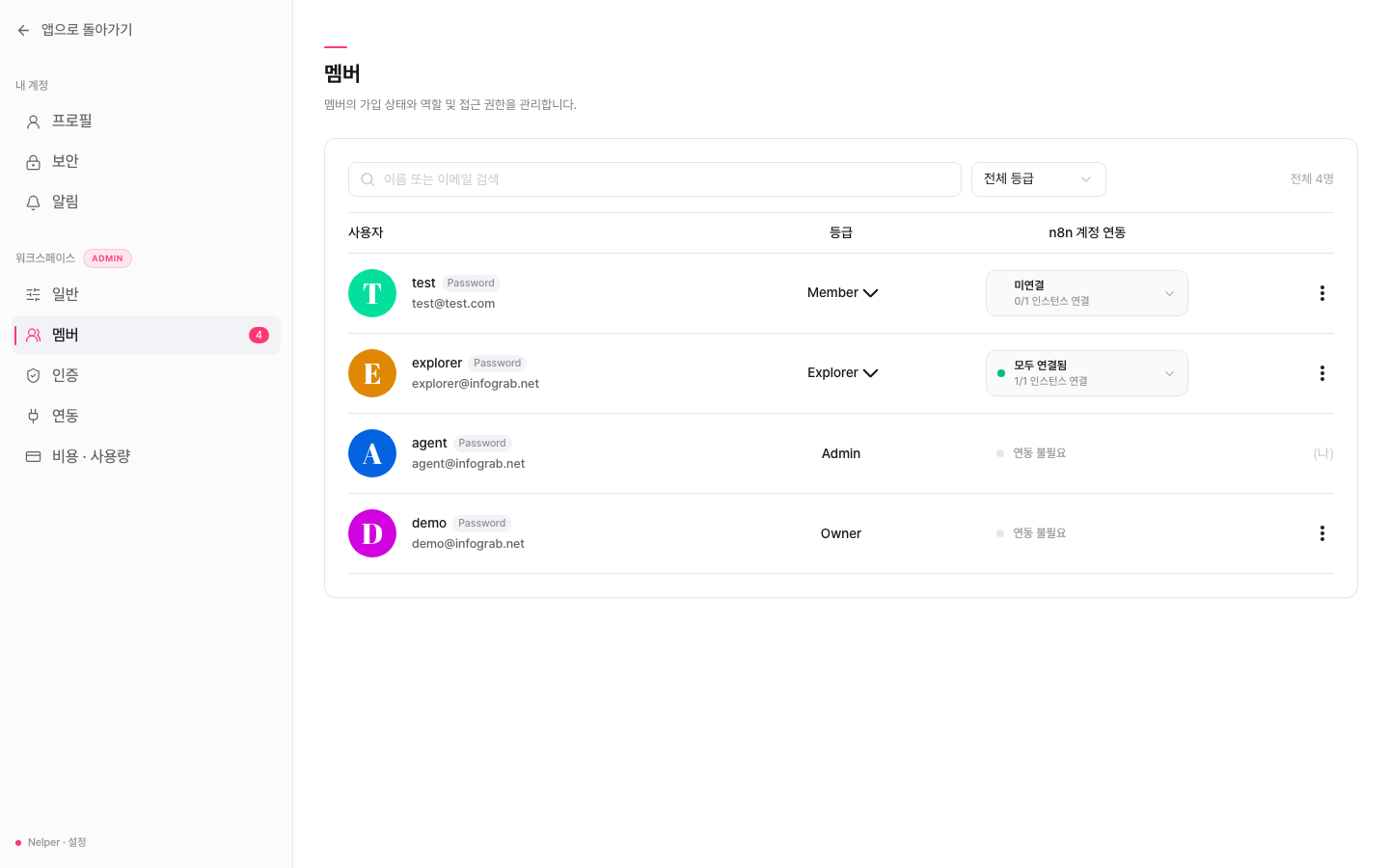Click the member count badge 4
The width and height of the screenshot is (1389, 868).
259,336
